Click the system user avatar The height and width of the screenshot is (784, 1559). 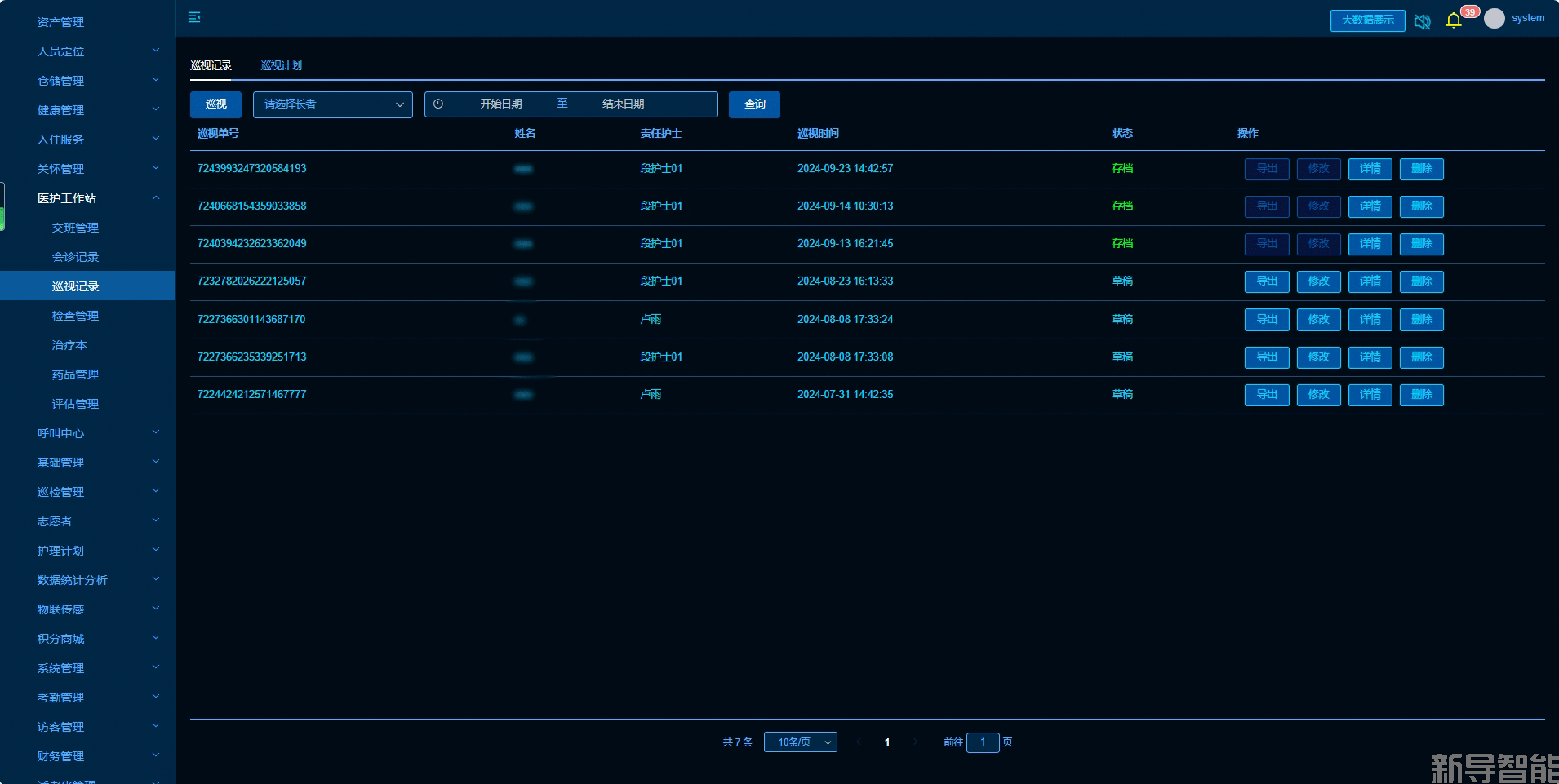coord(1494,19)
